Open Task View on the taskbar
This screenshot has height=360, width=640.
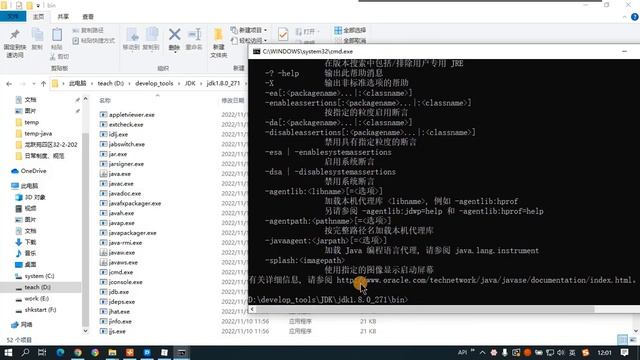pos(42,352)
